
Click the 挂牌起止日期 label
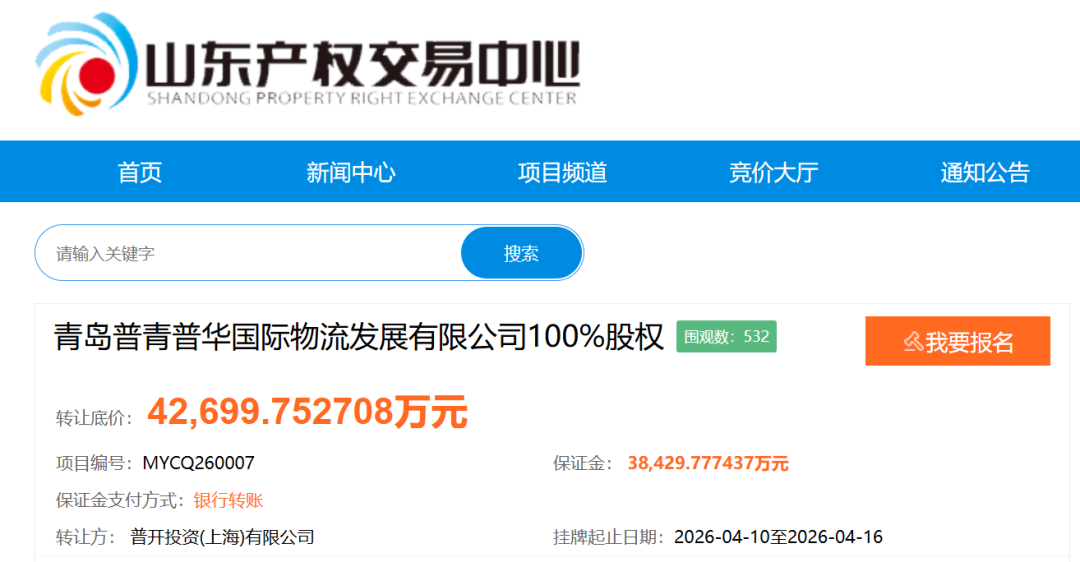[x=609, y=537]
